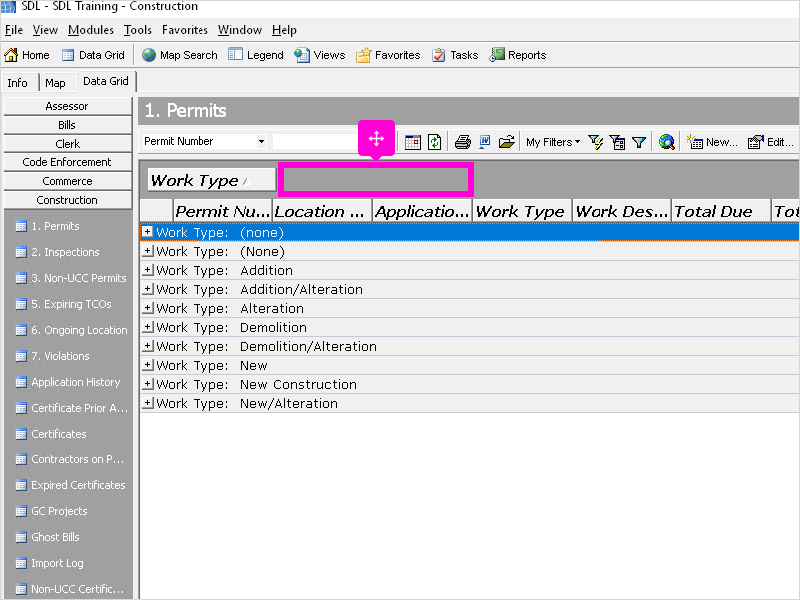Select the Code Enforcement module button
800x600 pixels.
[x=67, y=162]
